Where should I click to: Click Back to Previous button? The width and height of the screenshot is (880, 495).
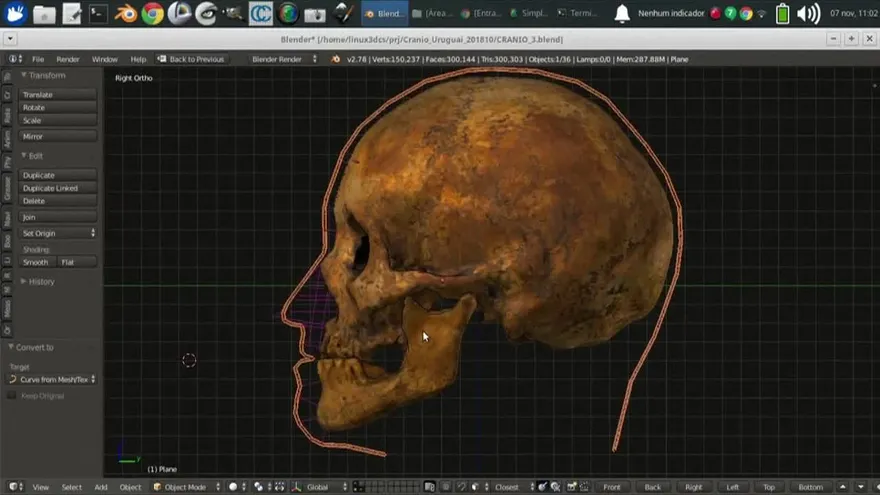[191, 59]
